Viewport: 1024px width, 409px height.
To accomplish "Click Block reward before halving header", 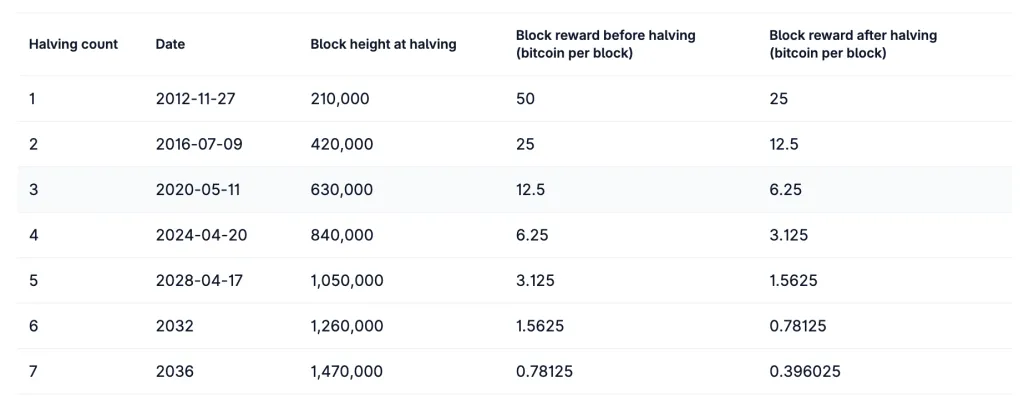I will click(x=605, y=44).
